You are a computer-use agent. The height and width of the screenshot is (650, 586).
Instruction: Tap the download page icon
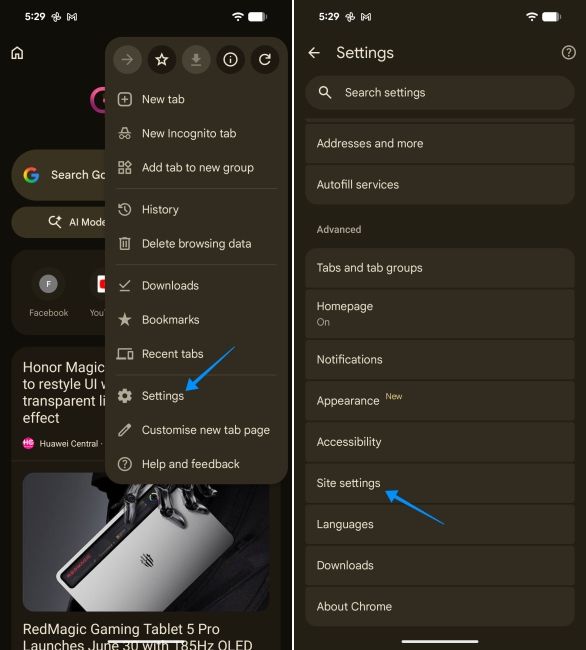(x=196, y=60)
